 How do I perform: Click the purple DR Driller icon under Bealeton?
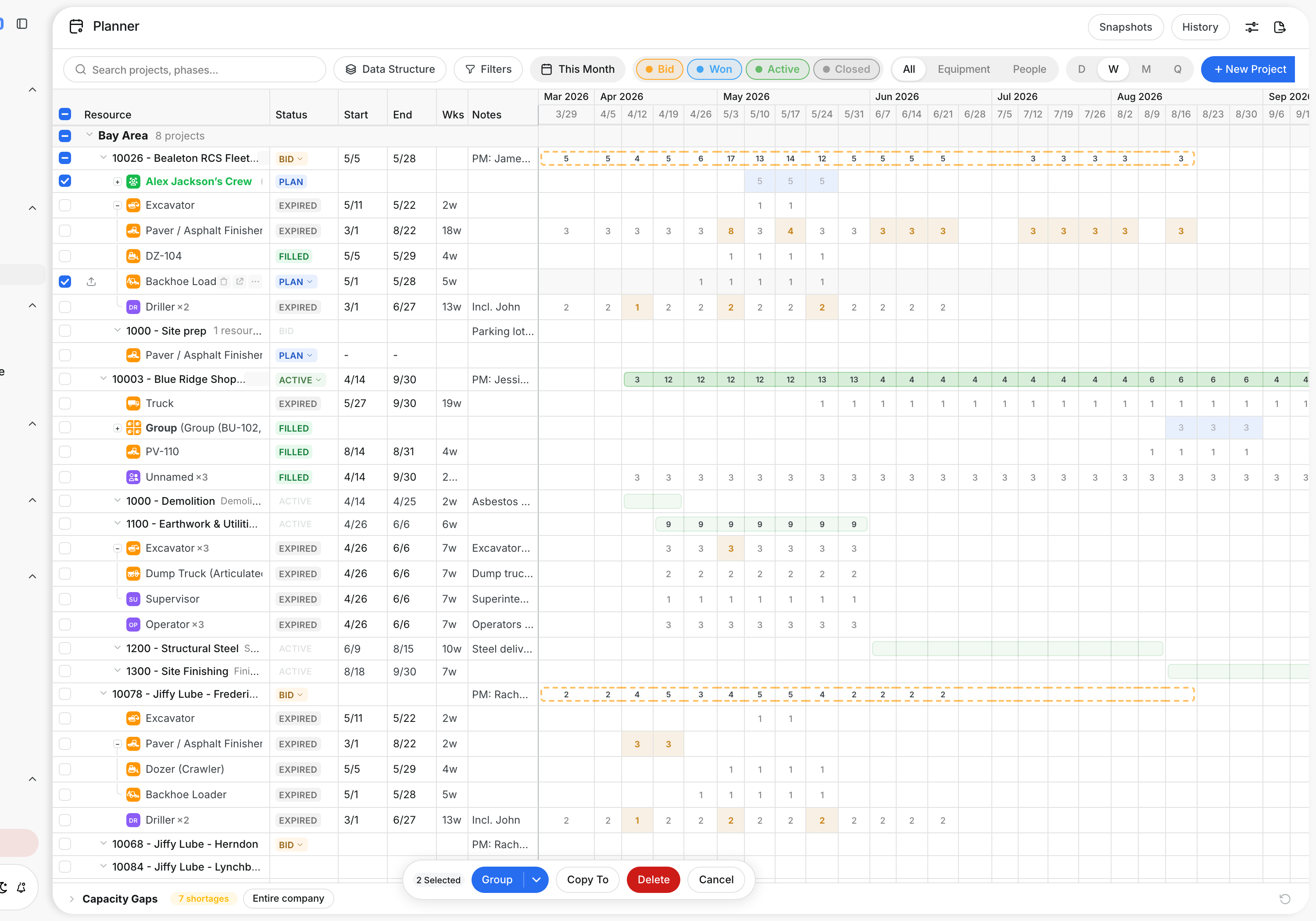coord(133,307)
